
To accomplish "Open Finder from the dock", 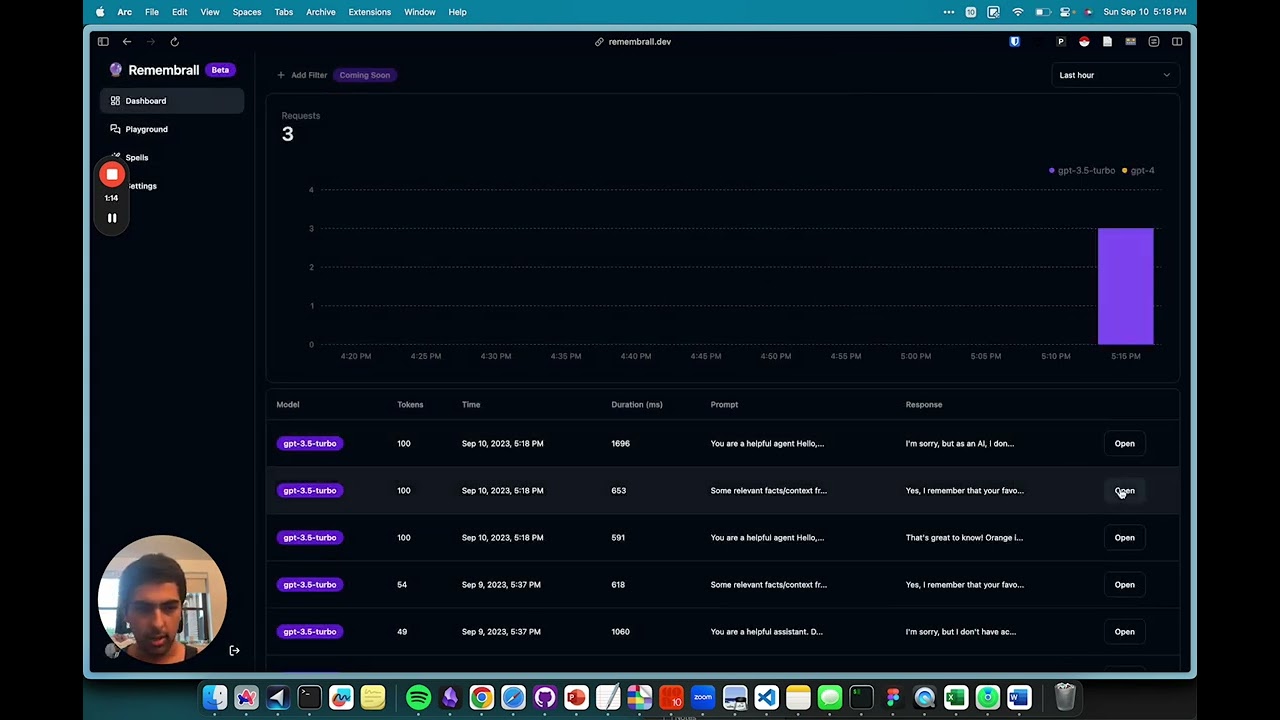I will coord(215,697).
